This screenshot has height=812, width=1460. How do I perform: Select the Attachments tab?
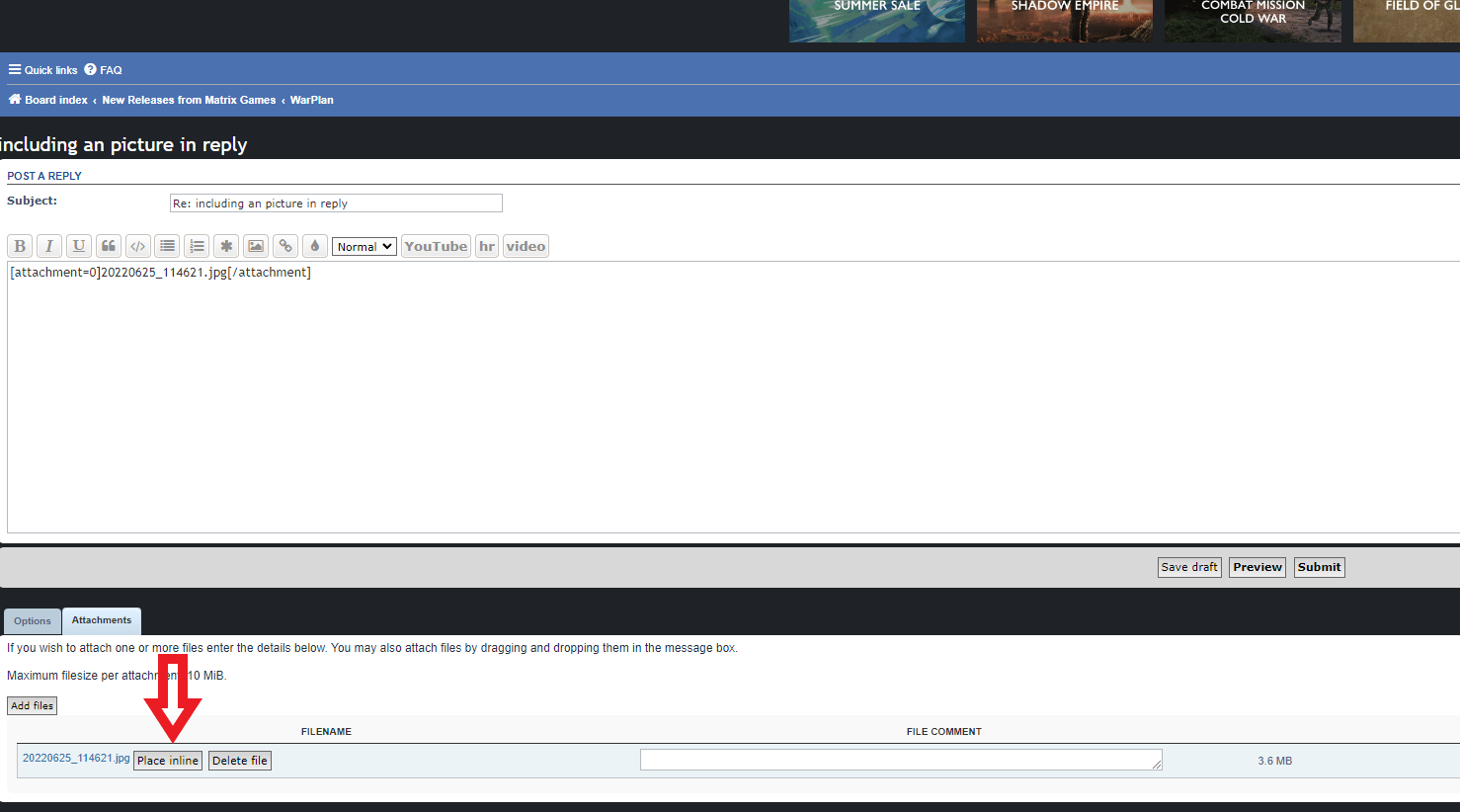coord(102,620)
